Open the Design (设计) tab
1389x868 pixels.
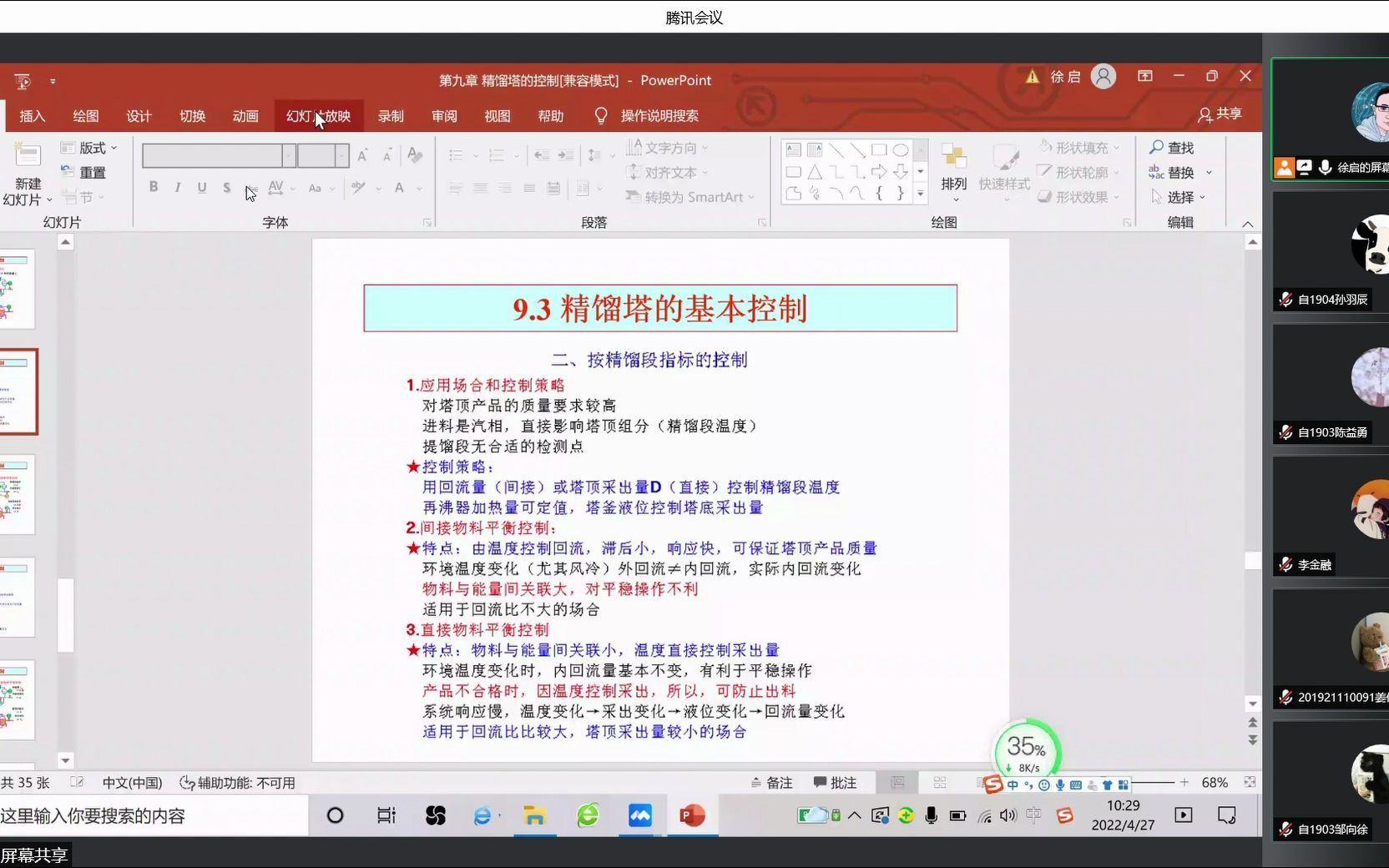pyautogui.click(x=139, y=116)
